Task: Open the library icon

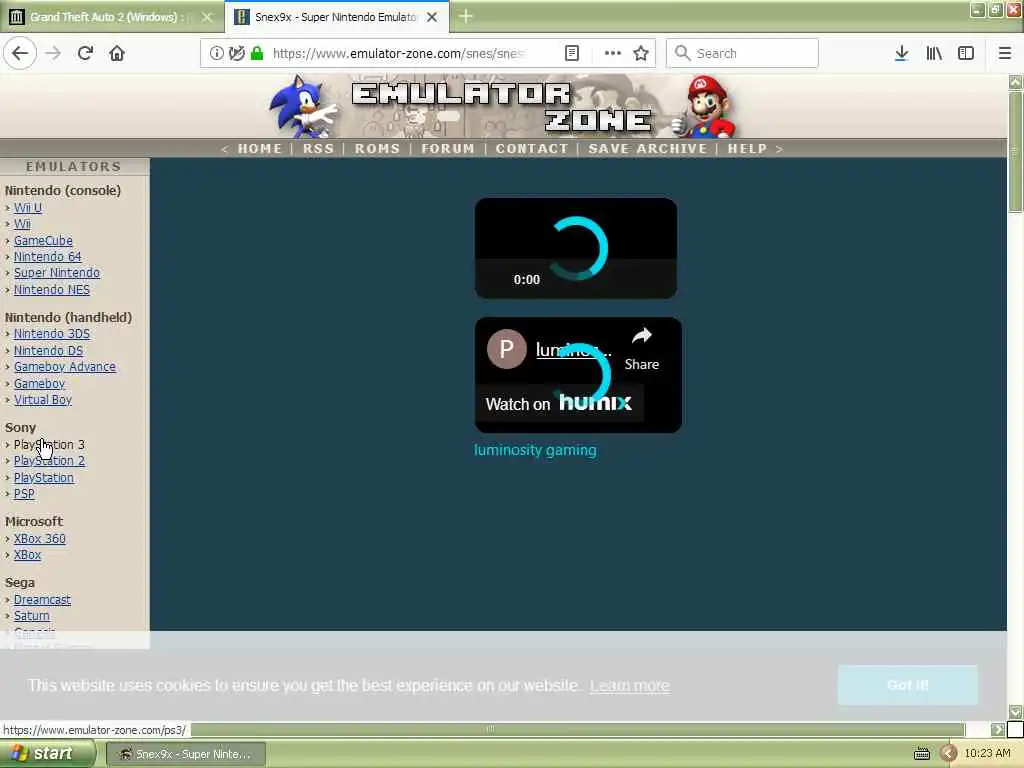Action: click(934, 53)
